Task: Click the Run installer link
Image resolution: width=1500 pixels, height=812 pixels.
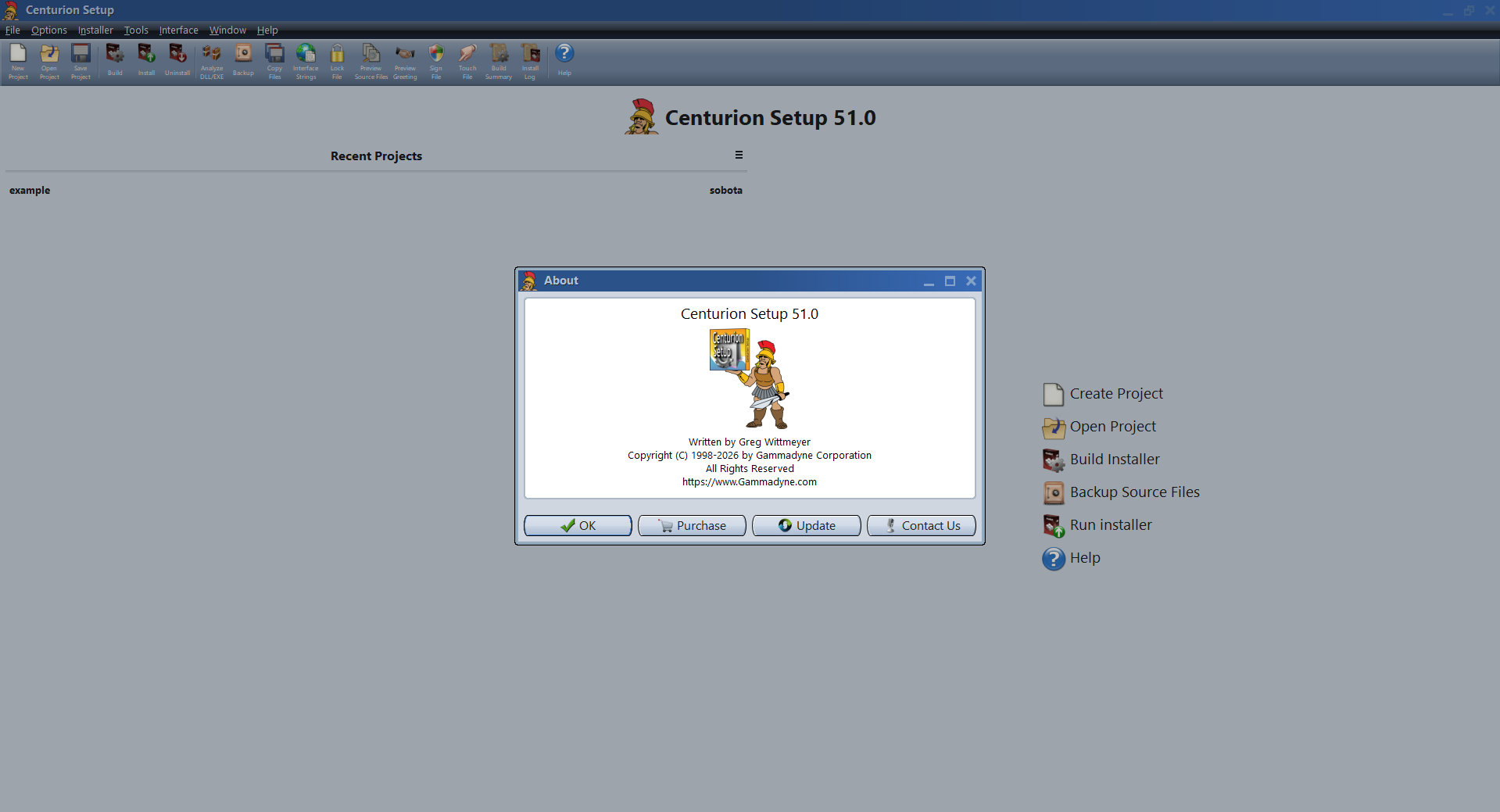Action: click(1097, 525)
